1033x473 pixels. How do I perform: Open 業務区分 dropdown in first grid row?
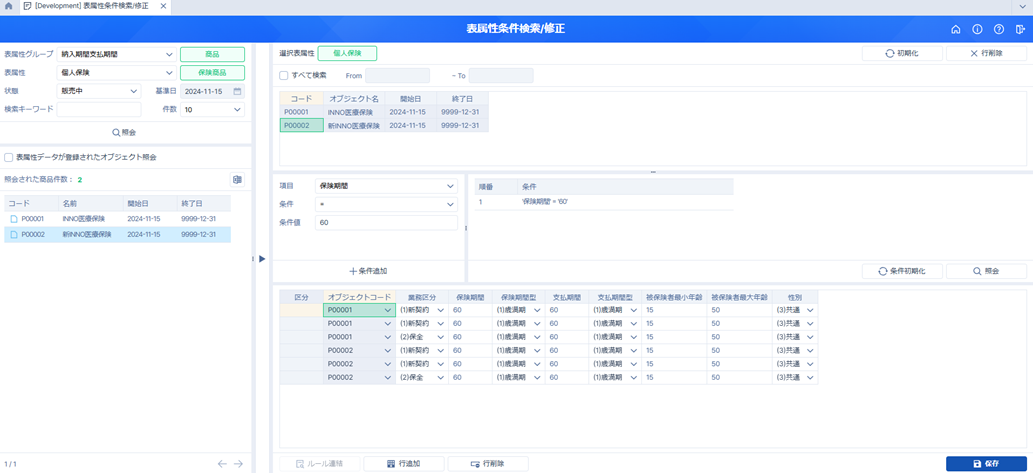tap(440, 310)
